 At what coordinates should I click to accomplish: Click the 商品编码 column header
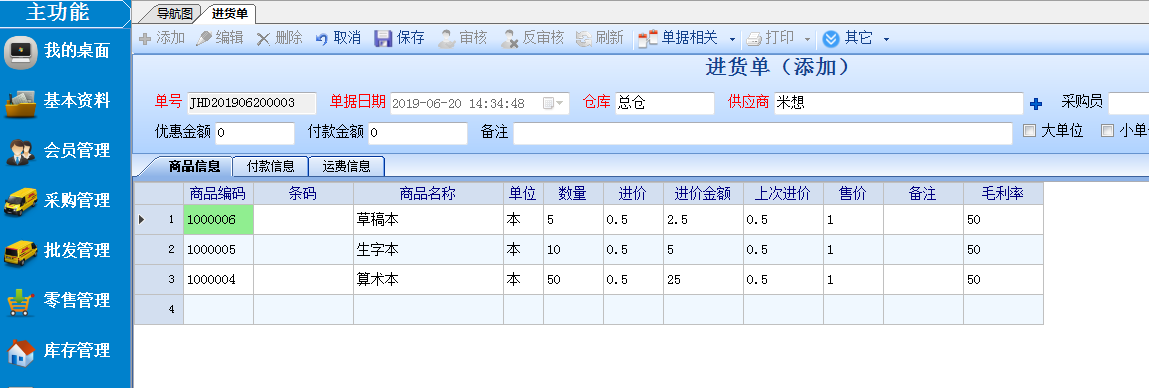point(218,194)
